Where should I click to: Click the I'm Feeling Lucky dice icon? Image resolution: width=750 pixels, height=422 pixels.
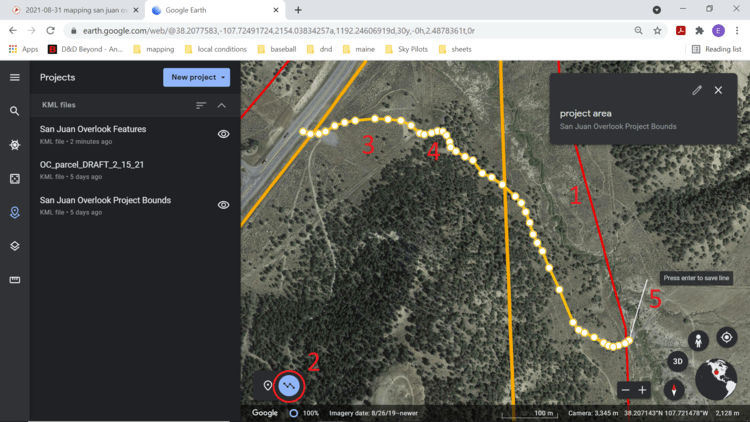[x=15, y=179]
